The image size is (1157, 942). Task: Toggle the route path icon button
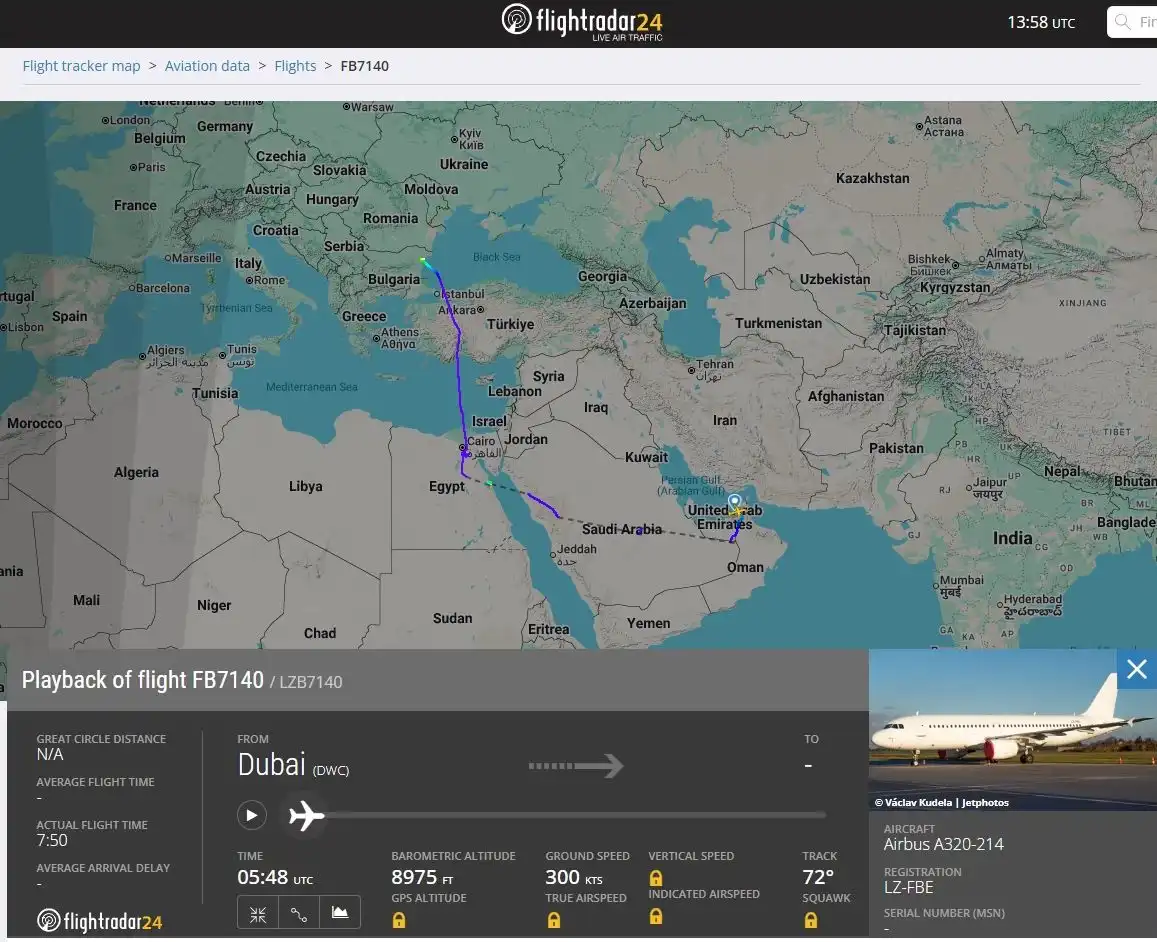pyautogui.click(x=299, y=913)
